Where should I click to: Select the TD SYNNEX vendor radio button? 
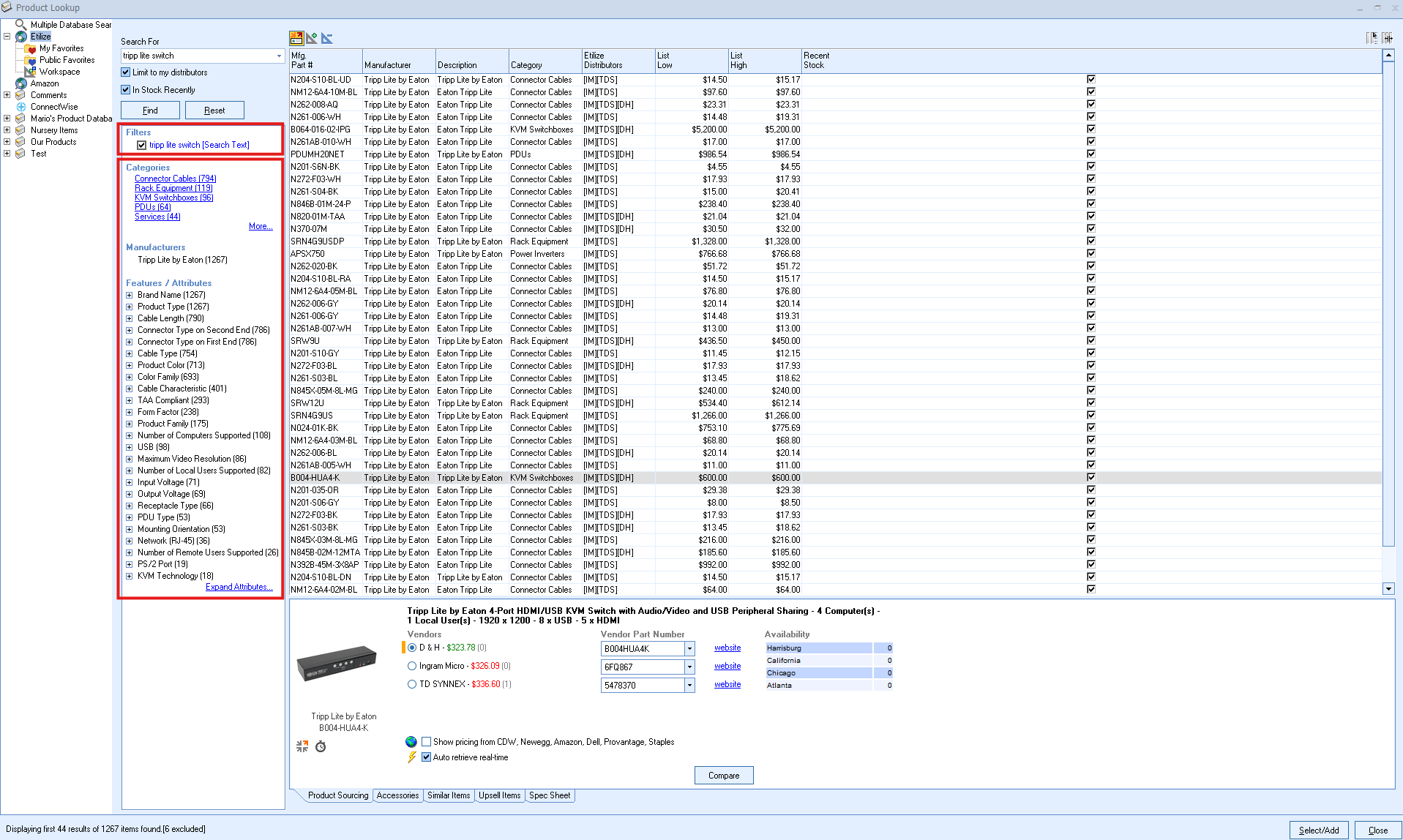[x=412, y=684]
